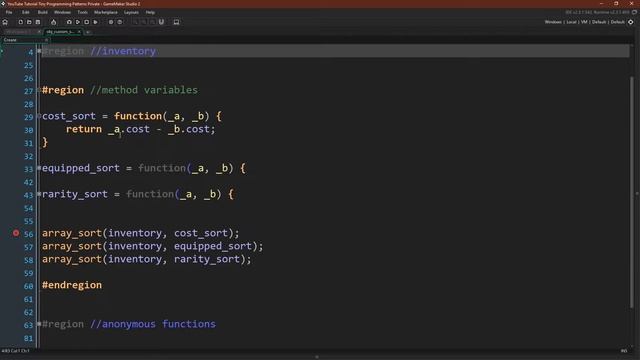640x360 pixels.
Task: Open the Start Page home icon
Action: (5, 22)
